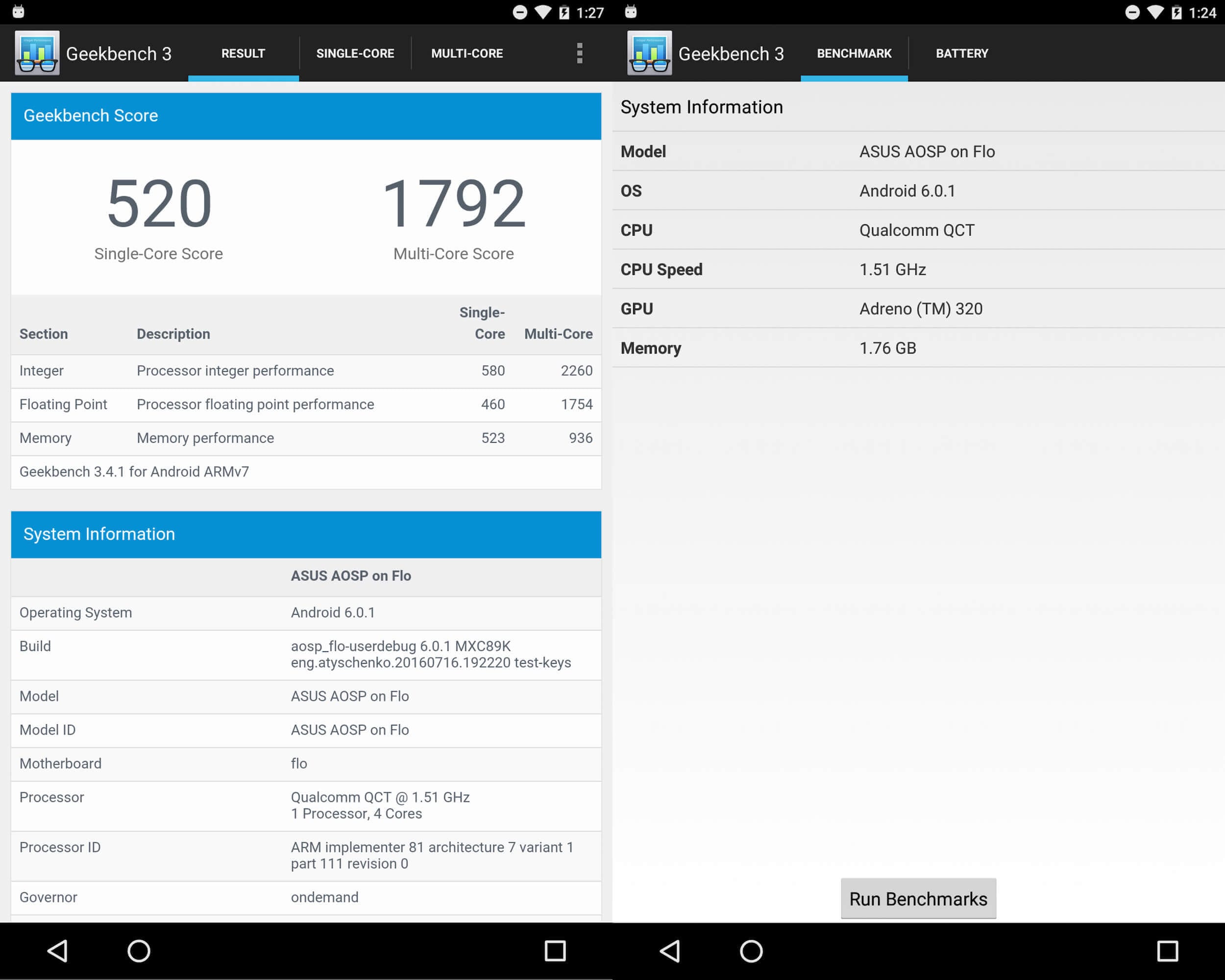1225x980 pixels.
Task: Open the BATTERY tab
Action: pos(962,53)
